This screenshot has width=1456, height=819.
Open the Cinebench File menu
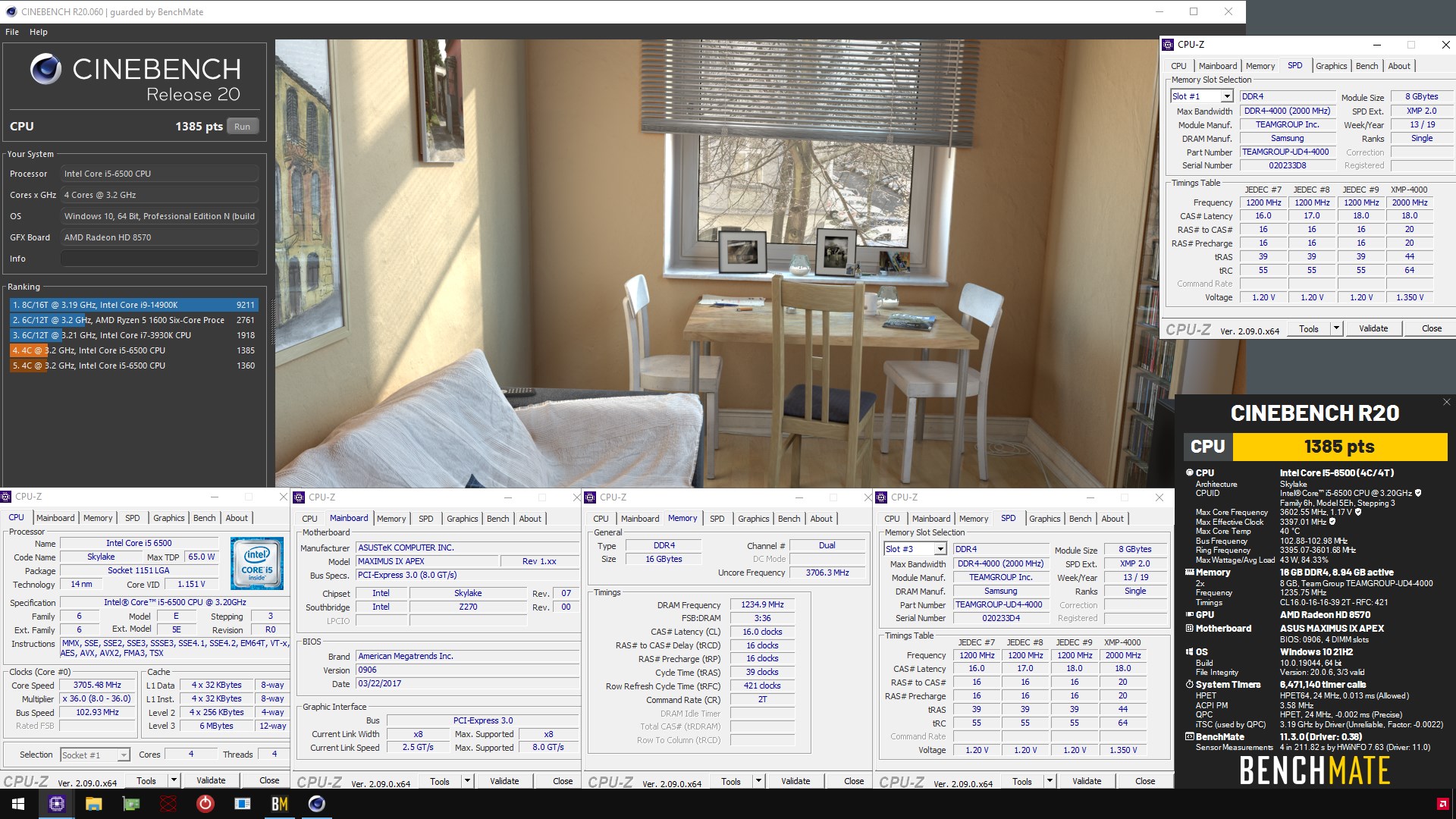tap(12, 32)
